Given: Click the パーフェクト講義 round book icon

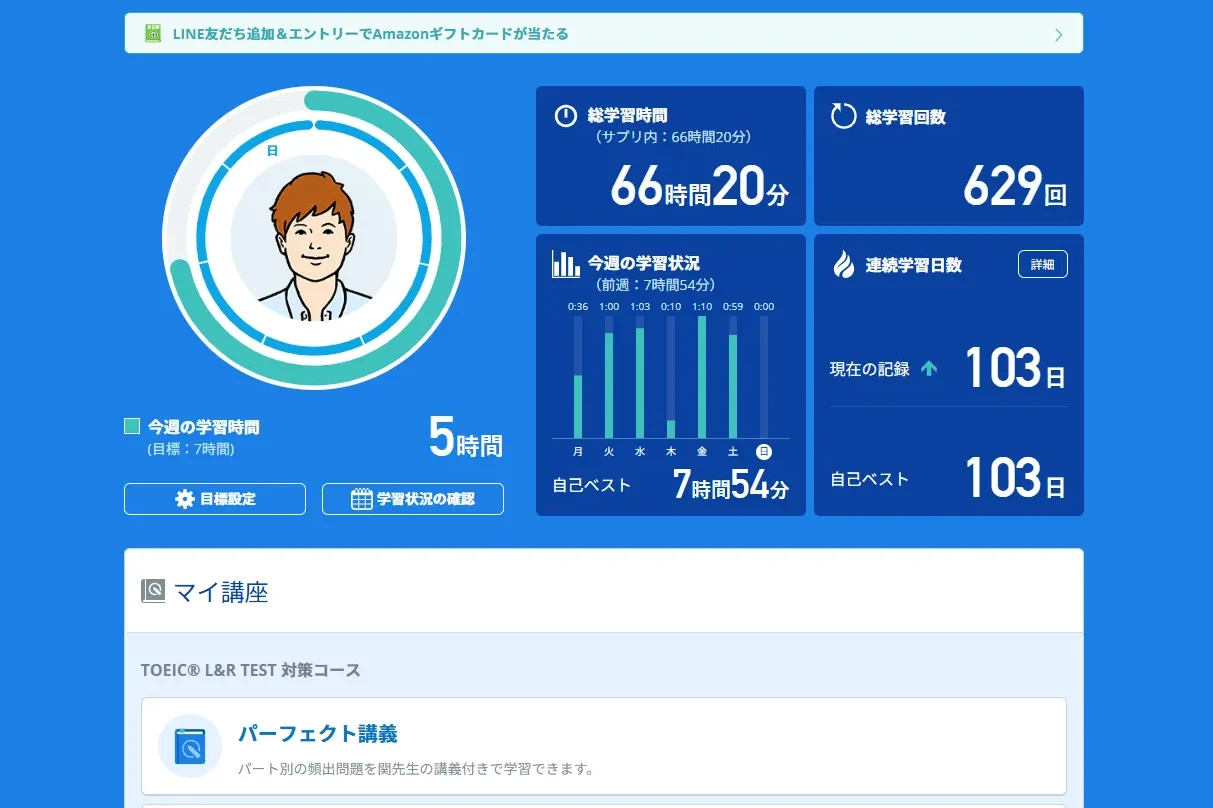Looking at the screenshot, I should (190, 746).
